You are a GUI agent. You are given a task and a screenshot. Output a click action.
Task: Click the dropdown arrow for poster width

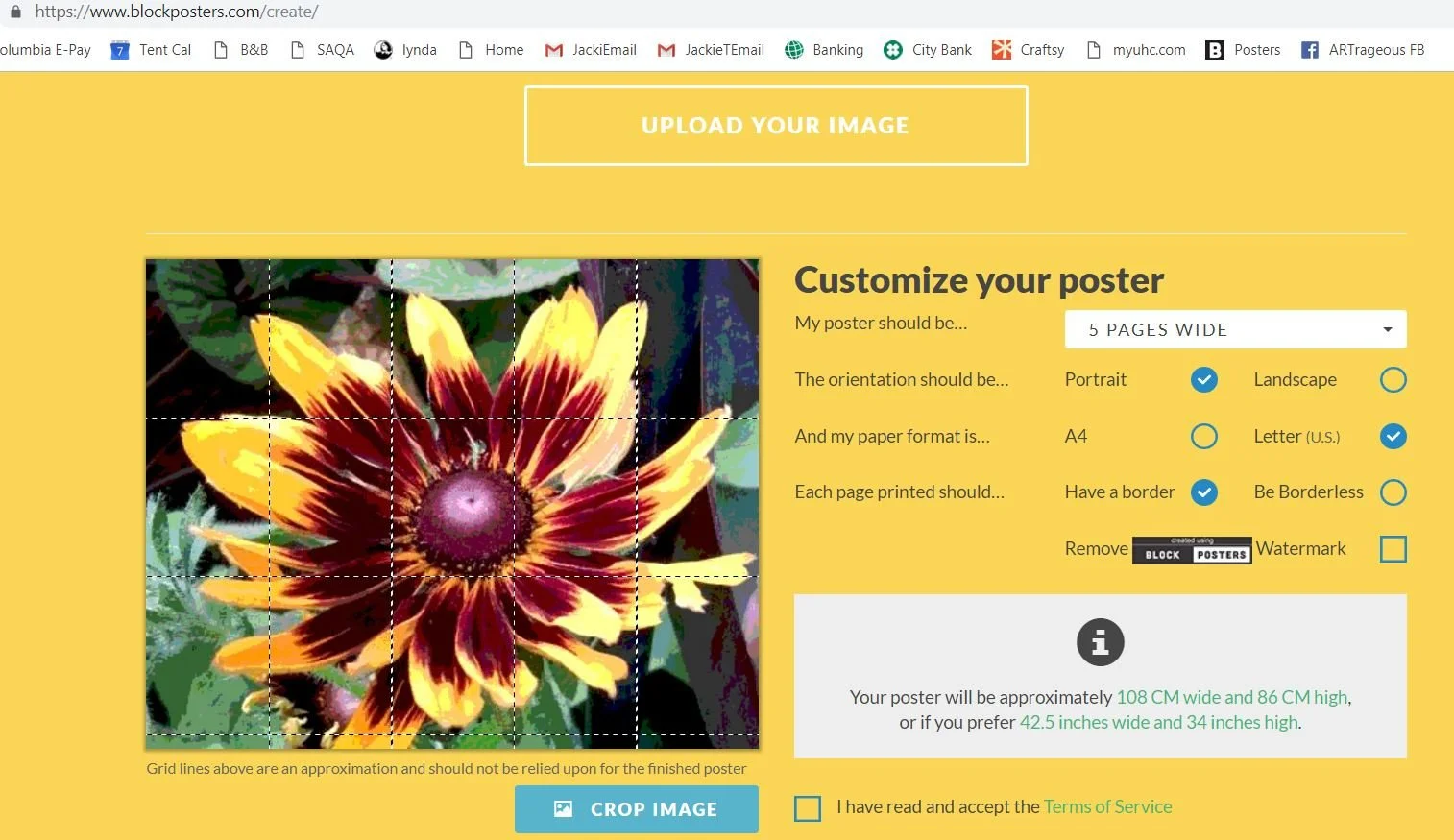click(x=1388, y=329)
